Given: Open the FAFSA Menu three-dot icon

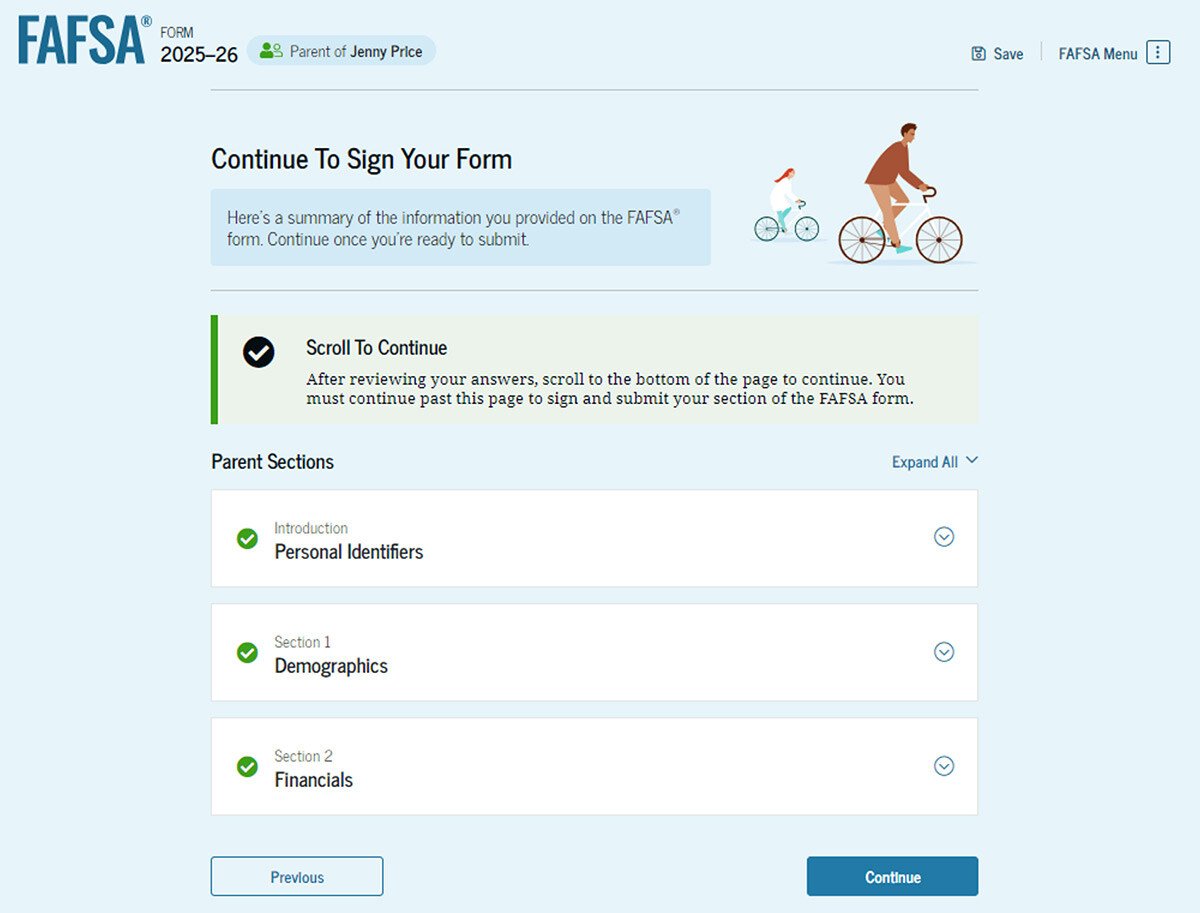Looking at the screenshot, I should tap(1158, 53).
